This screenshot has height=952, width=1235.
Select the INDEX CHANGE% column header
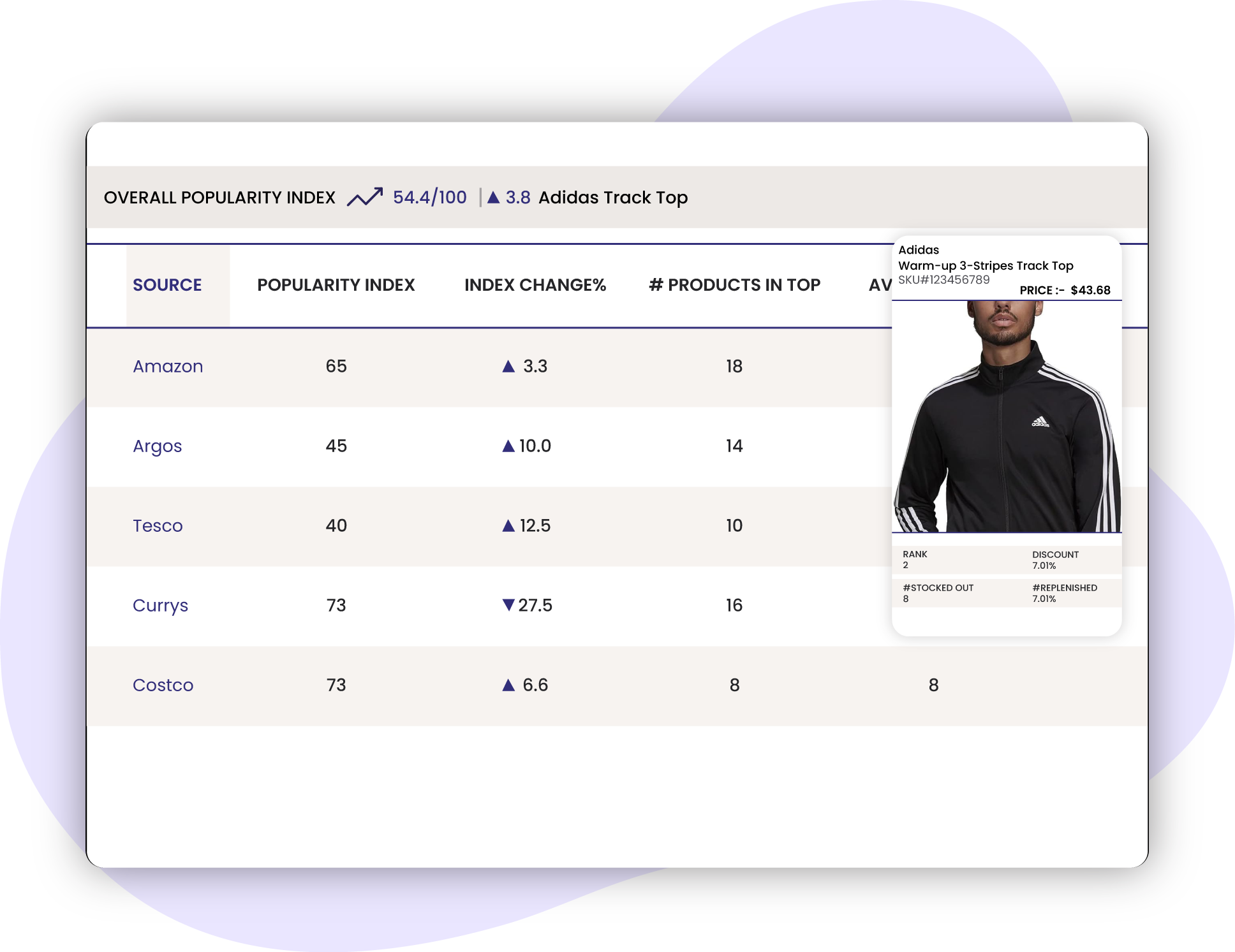coord(535,285)
